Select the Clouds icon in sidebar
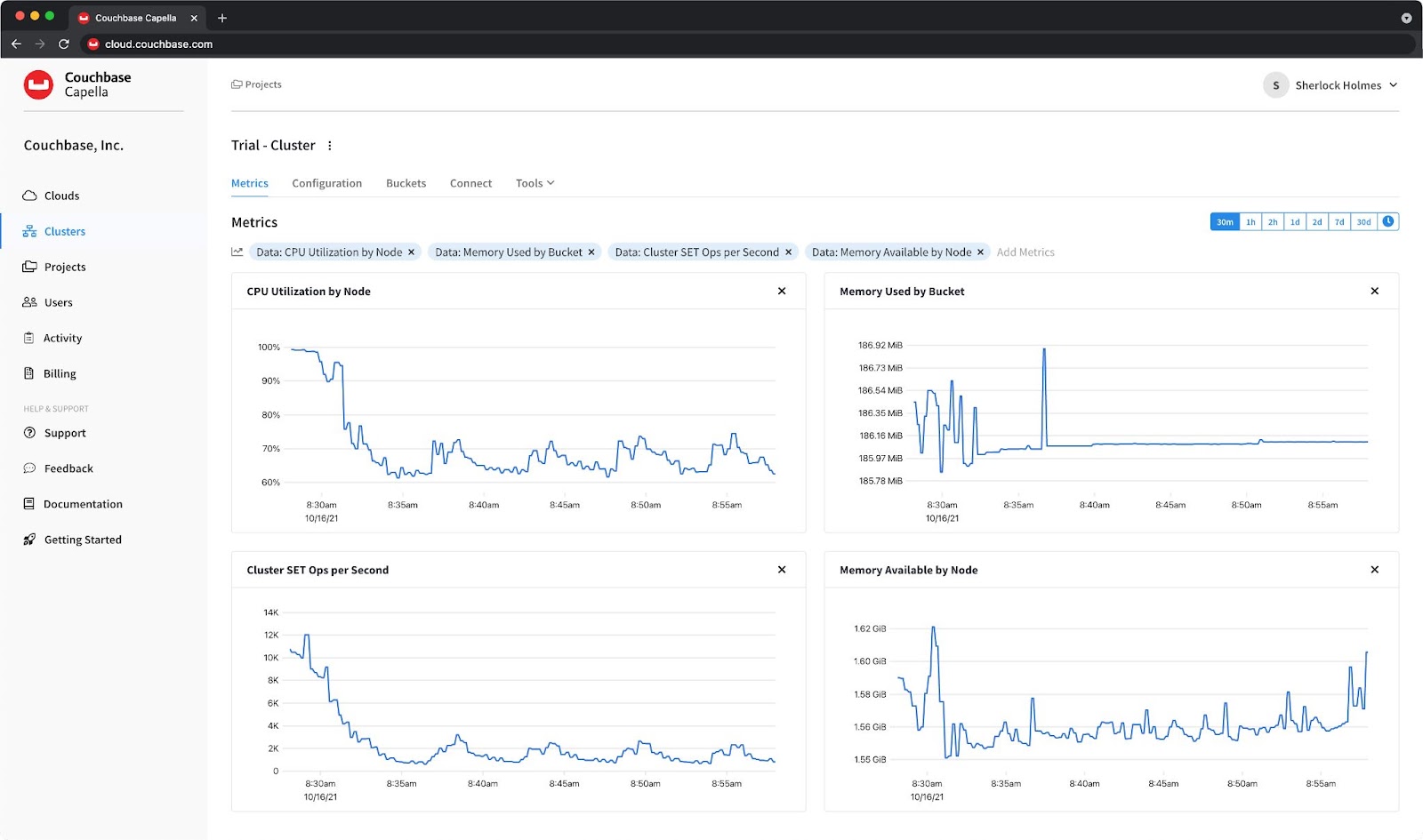 point(29,196)
